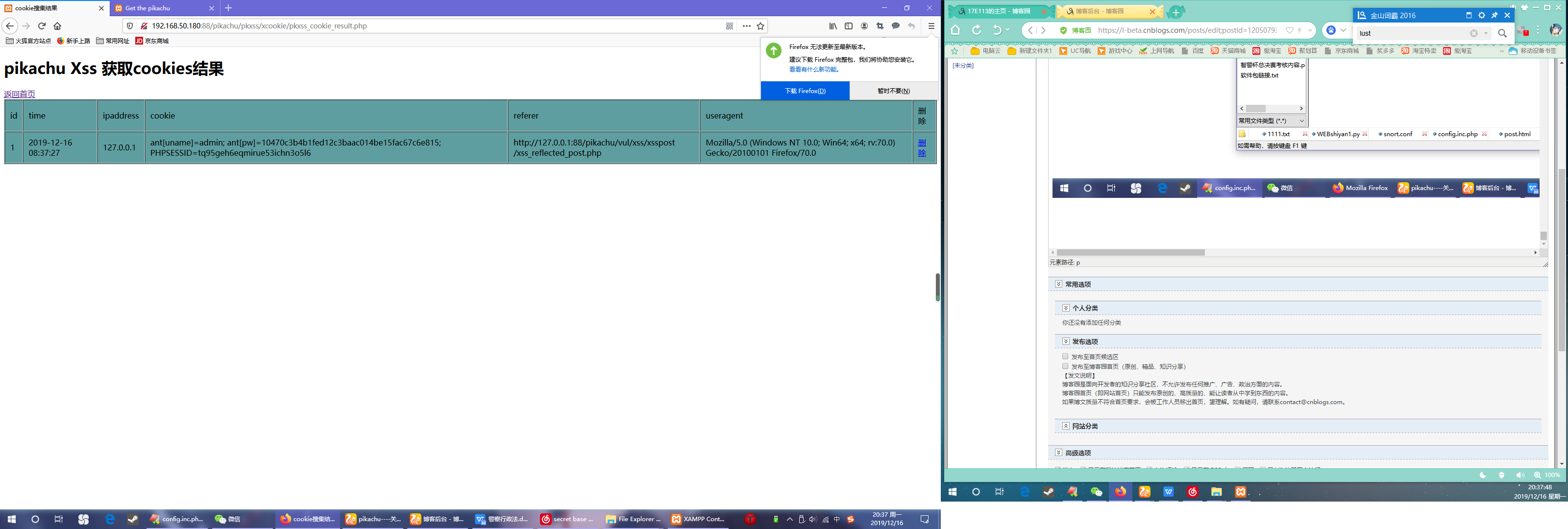The image size is (1568, 529).
Task: Check 发布至首页候选区 checkbox
Action: coord(1065,356)
